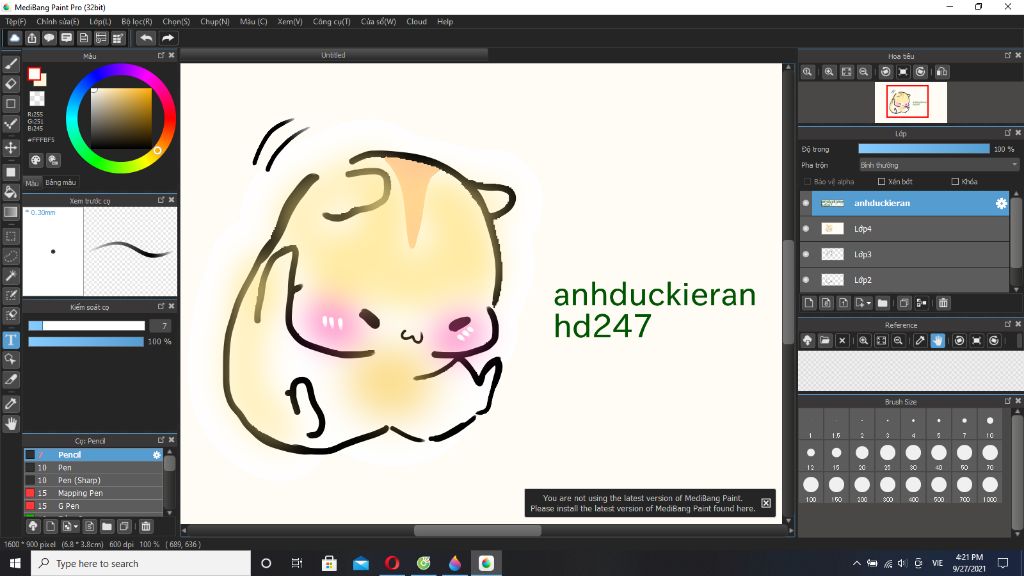The image size is (1024, 576).
Task: Select the Hand pan tool
Action: tap(11, 423)
